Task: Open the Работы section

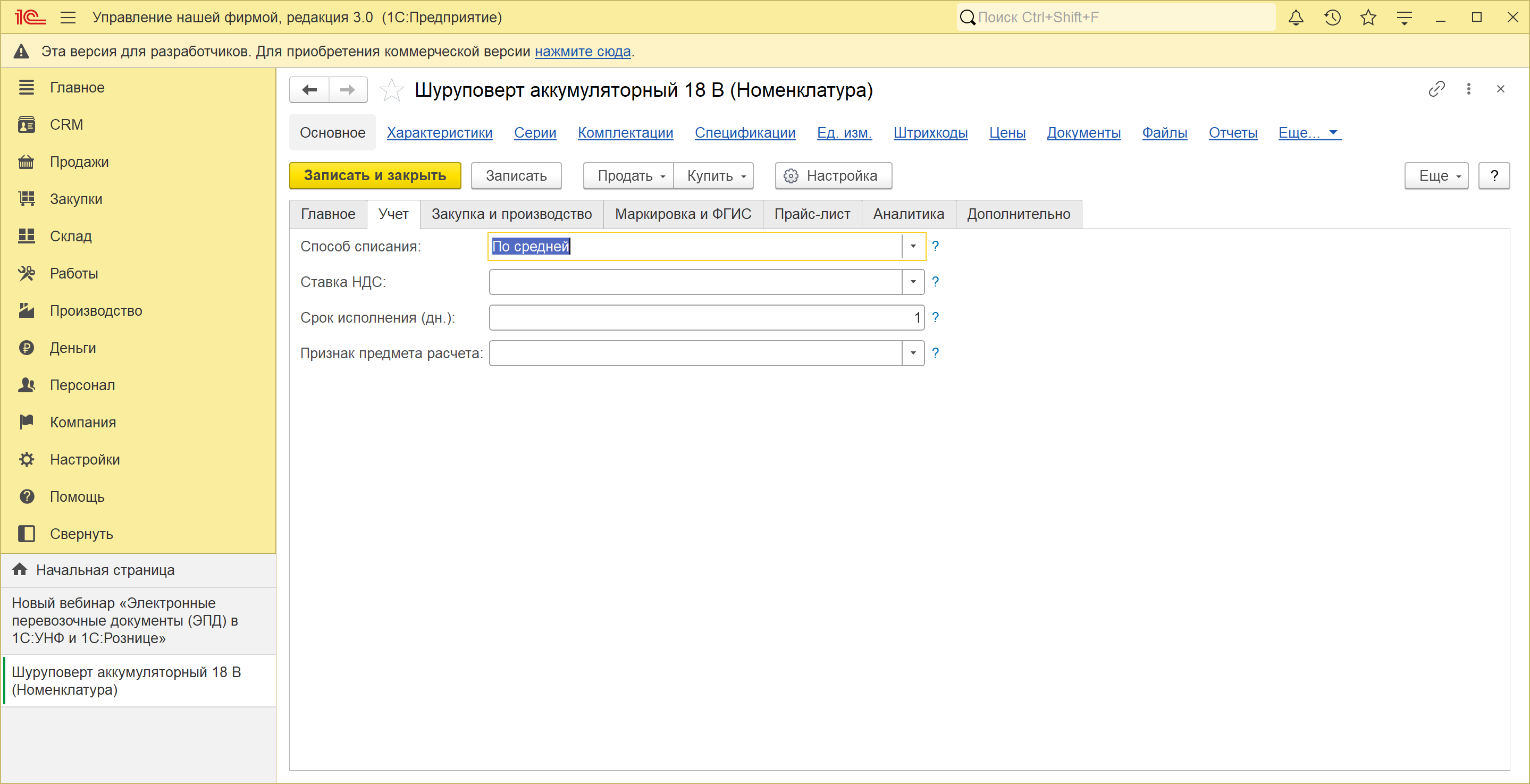Action: (x=138, y=274)
